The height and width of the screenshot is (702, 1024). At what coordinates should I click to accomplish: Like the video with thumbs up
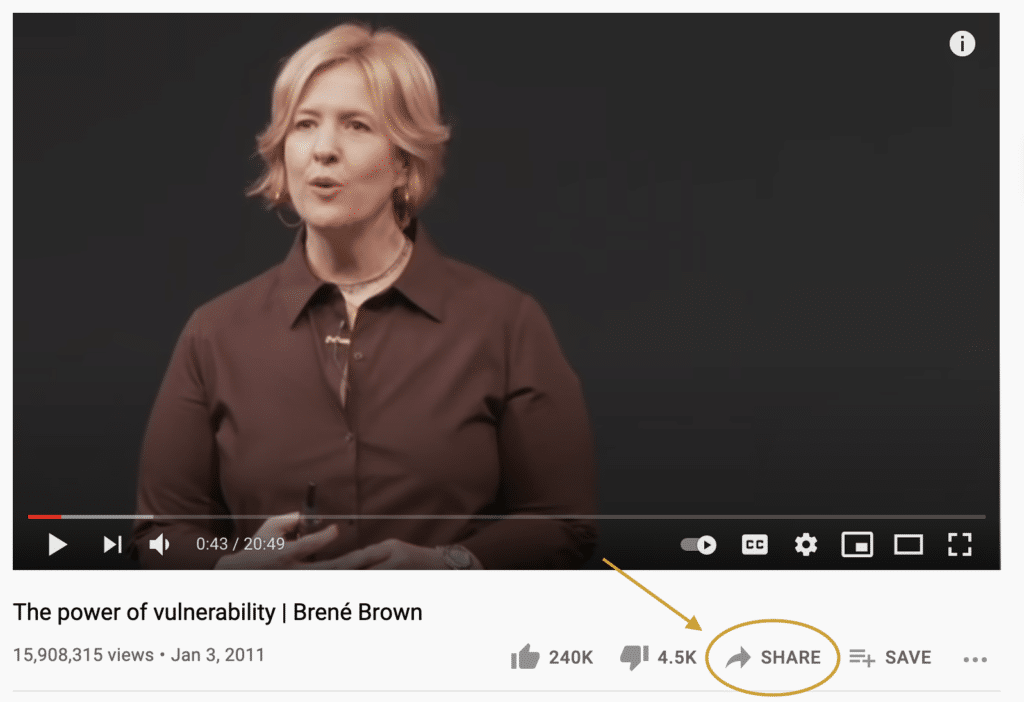[x=525, y=657]
